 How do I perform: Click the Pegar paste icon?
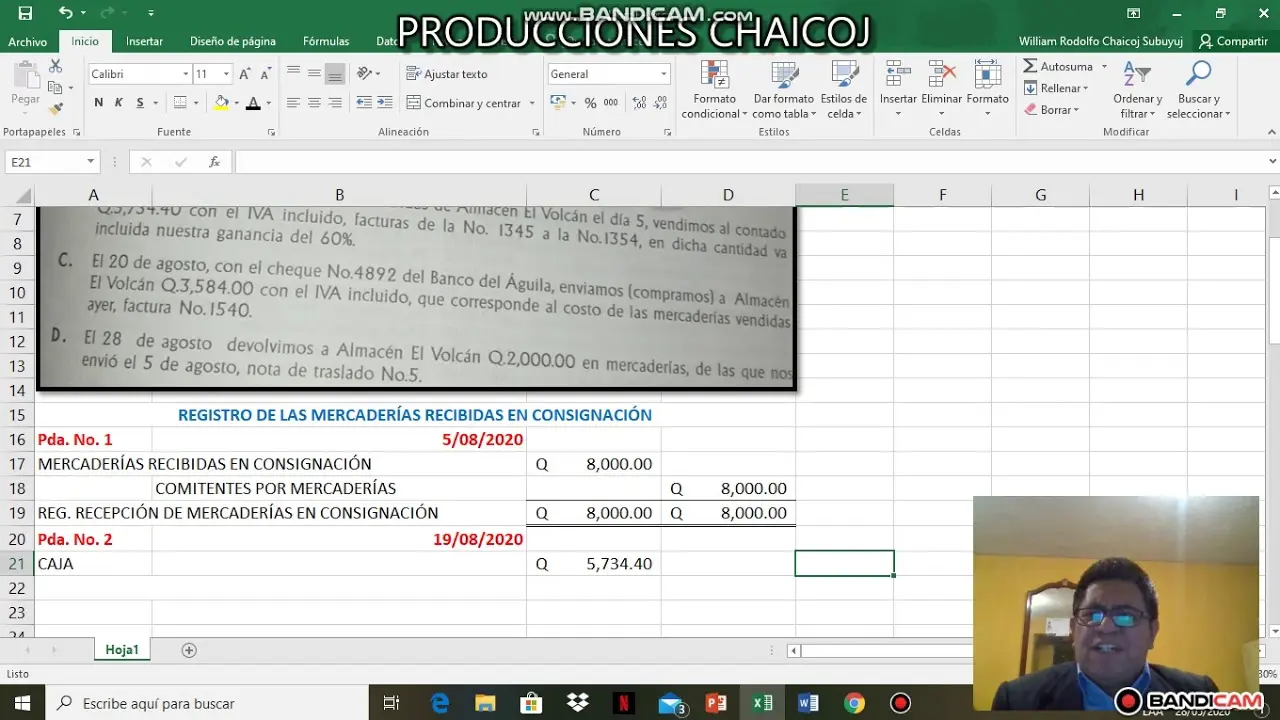(x=25, y=84)
